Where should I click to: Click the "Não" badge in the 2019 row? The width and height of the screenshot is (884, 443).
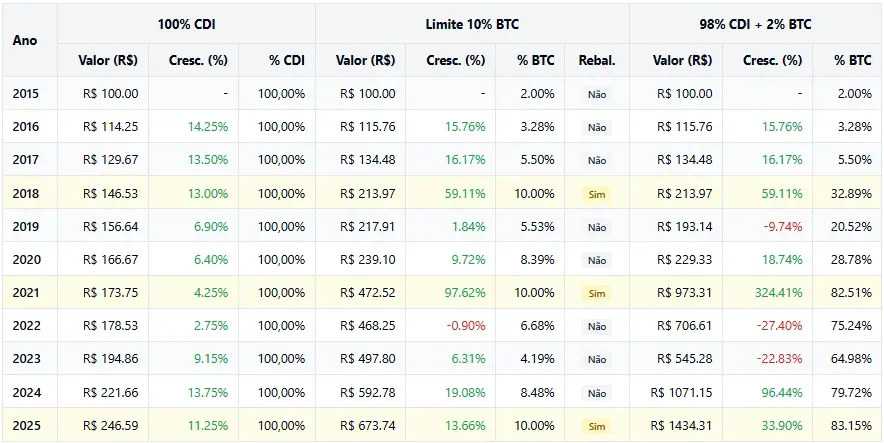(596, 228)
